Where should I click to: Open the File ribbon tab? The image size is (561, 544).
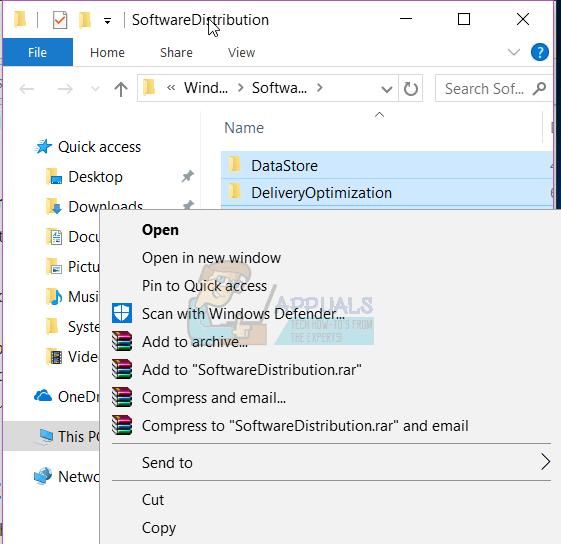(x=38, y=53)
